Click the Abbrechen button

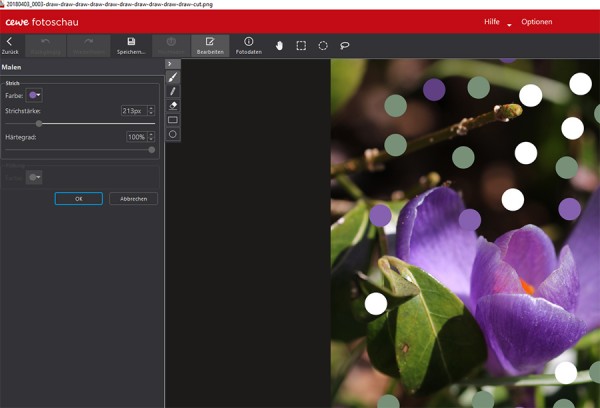(133, 199)
